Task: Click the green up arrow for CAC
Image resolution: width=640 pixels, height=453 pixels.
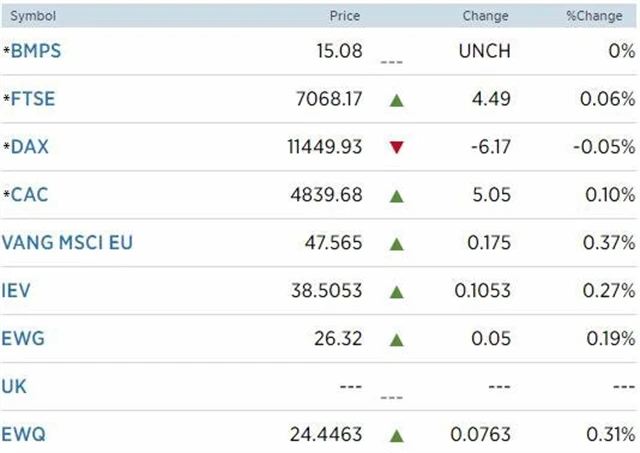Action: 397,195
